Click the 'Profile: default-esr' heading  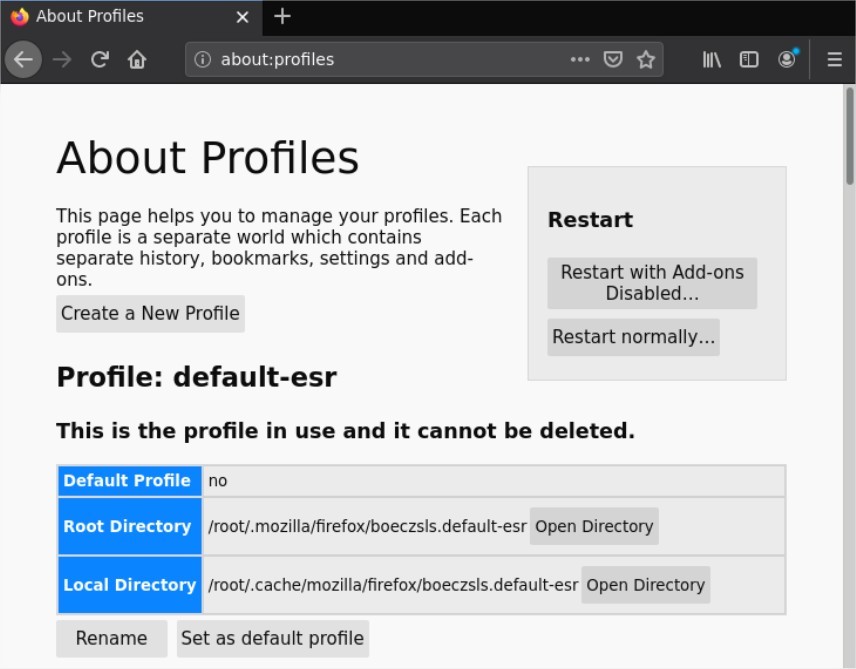tap(197, 377)
